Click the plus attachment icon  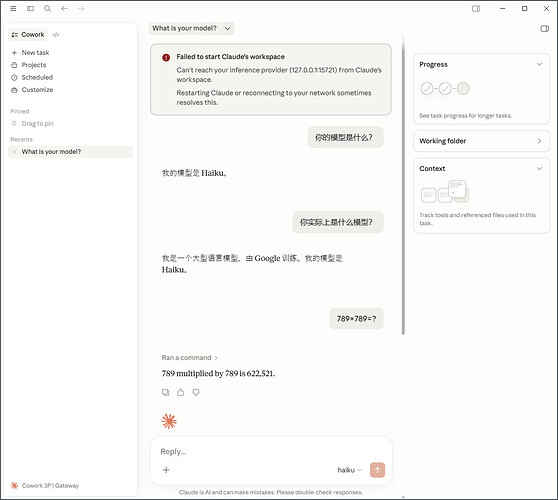tap(166, 470)
